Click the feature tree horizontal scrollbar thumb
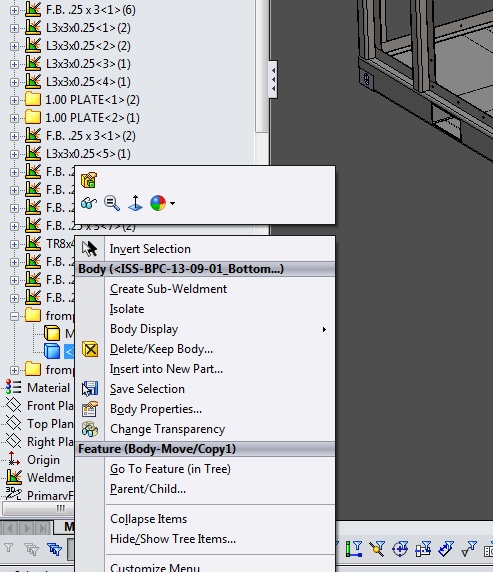493x573 pixels. pos(38,508)
